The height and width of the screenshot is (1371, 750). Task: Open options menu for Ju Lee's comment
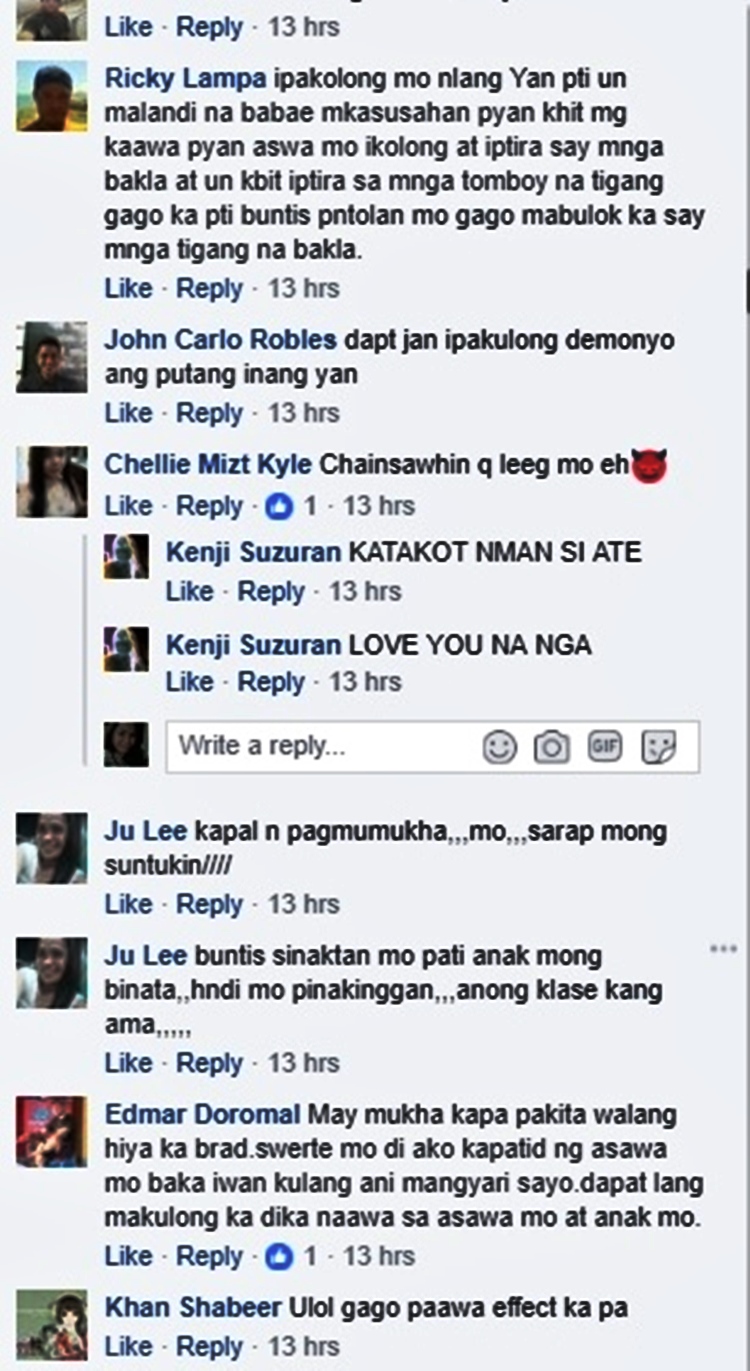[x=724, y=948]
